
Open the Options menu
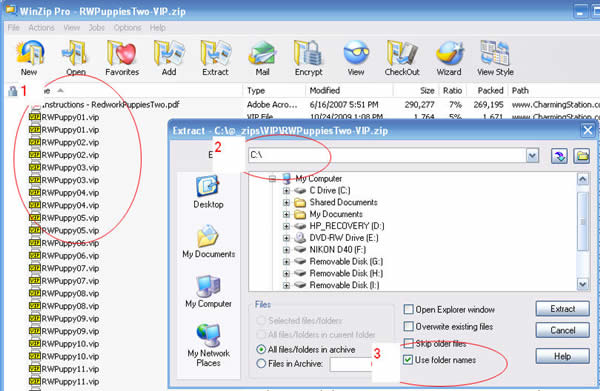pos(127,28)
